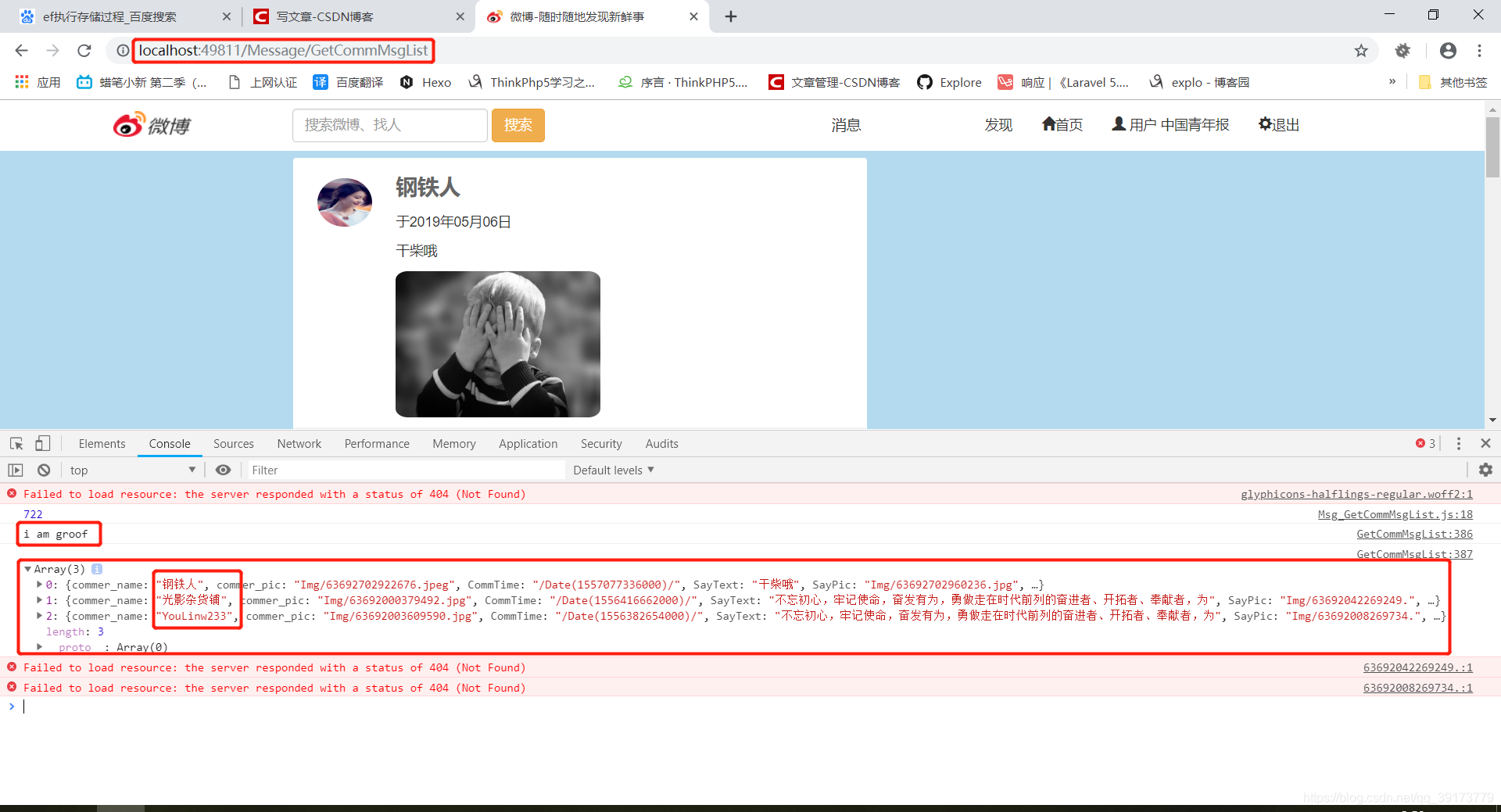
Task: Open the DevTools settings gear
Action: (1485, 470)
